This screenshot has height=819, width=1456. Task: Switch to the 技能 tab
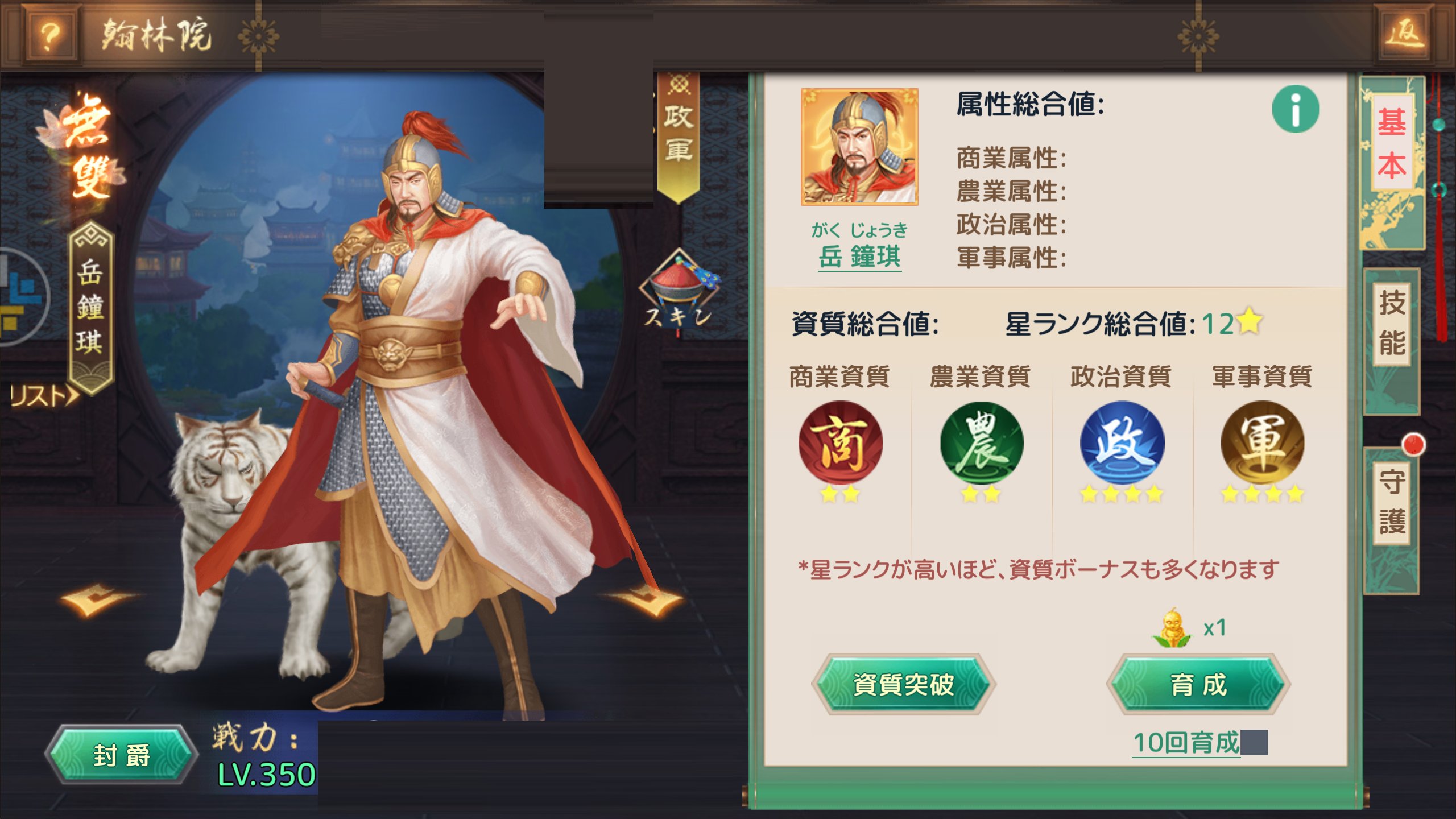[1391, 322]
